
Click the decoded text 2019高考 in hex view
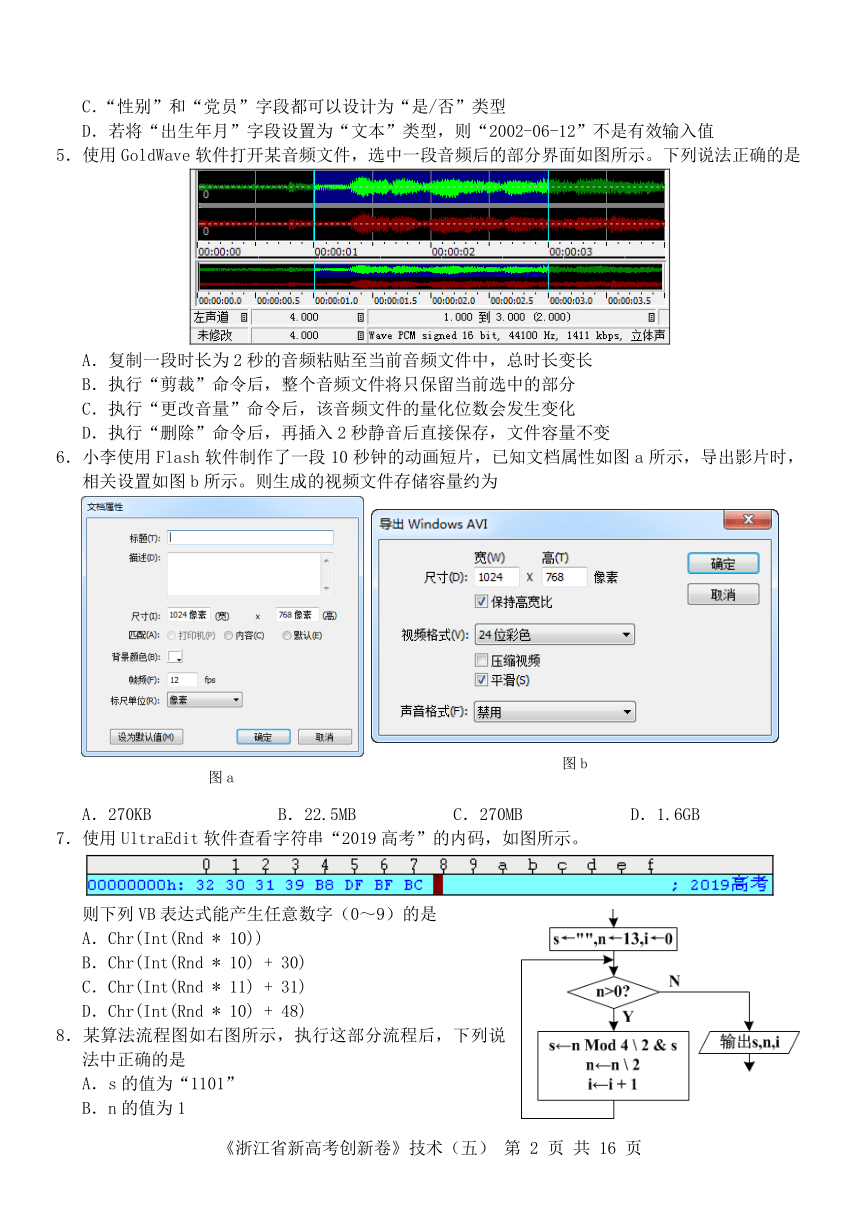(x=729, y=884)
